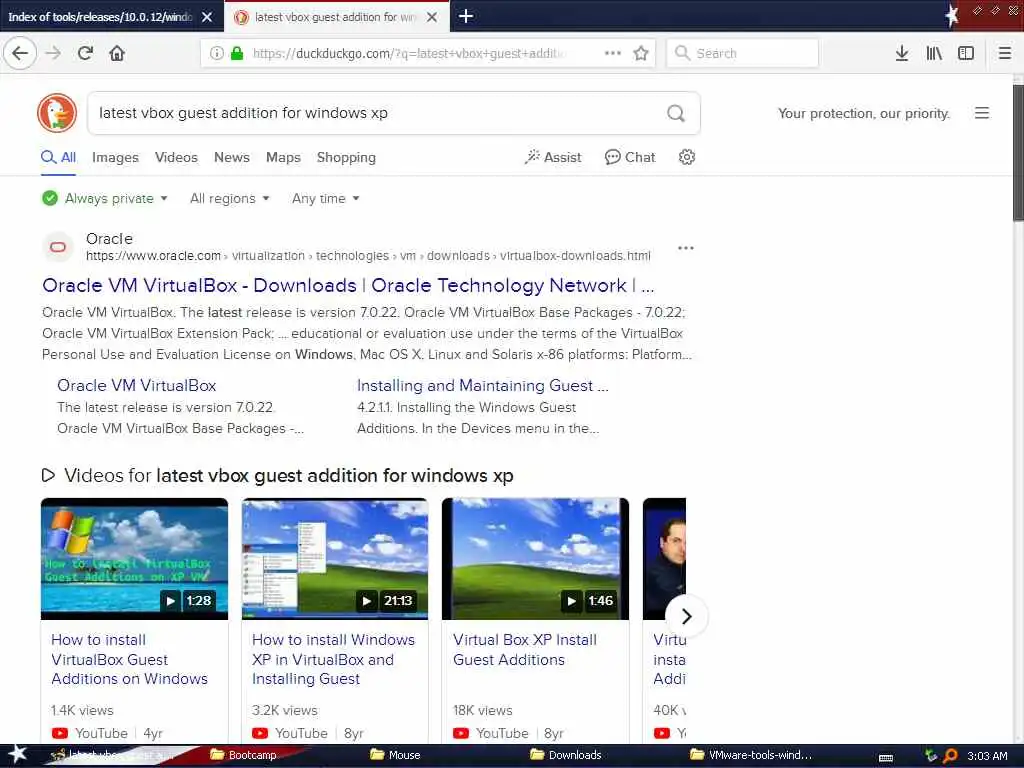Play the 1:46 video

point(571,601)
